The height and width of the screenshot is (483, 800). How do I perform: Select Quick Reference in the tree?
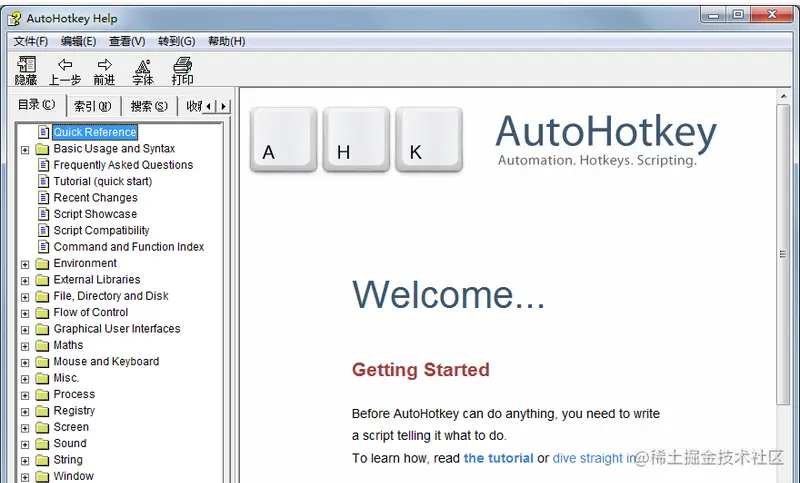tap(95, 132)
